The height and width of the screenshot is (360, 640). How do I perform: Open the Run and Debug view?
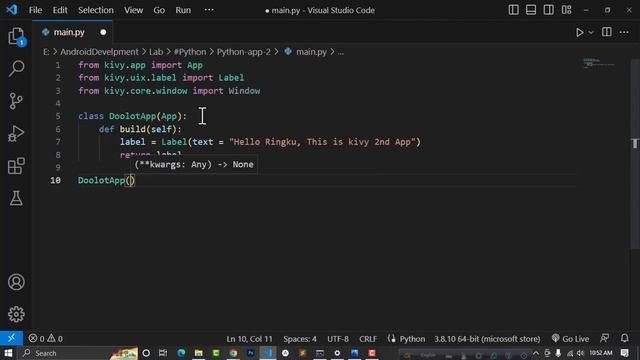pos(16,133)
